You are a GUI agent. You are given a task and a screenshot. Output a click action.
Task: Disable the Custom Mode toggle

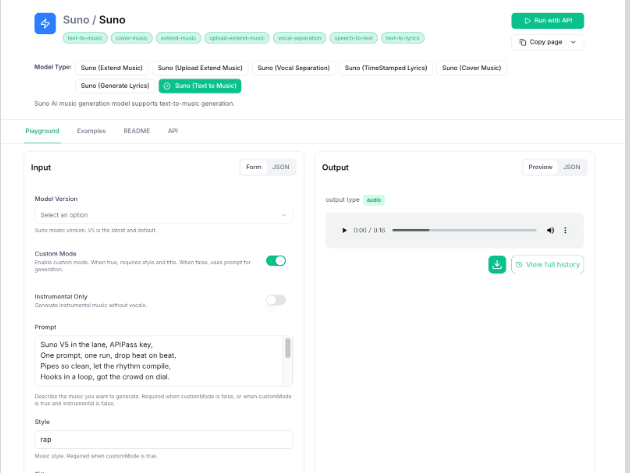(x=275, y=261)
